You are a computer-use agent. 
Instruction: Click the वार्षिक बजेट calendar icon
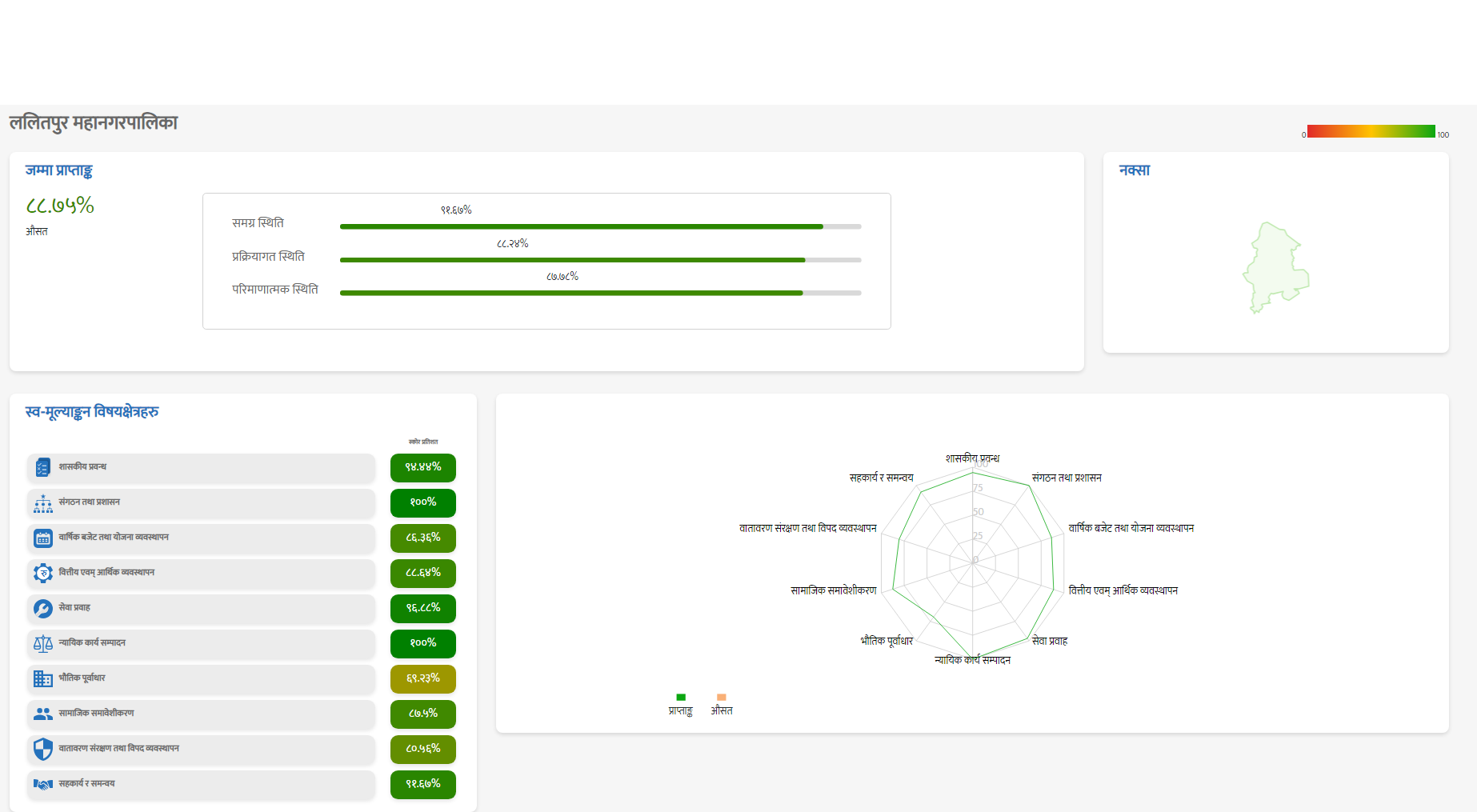[43, 538]
